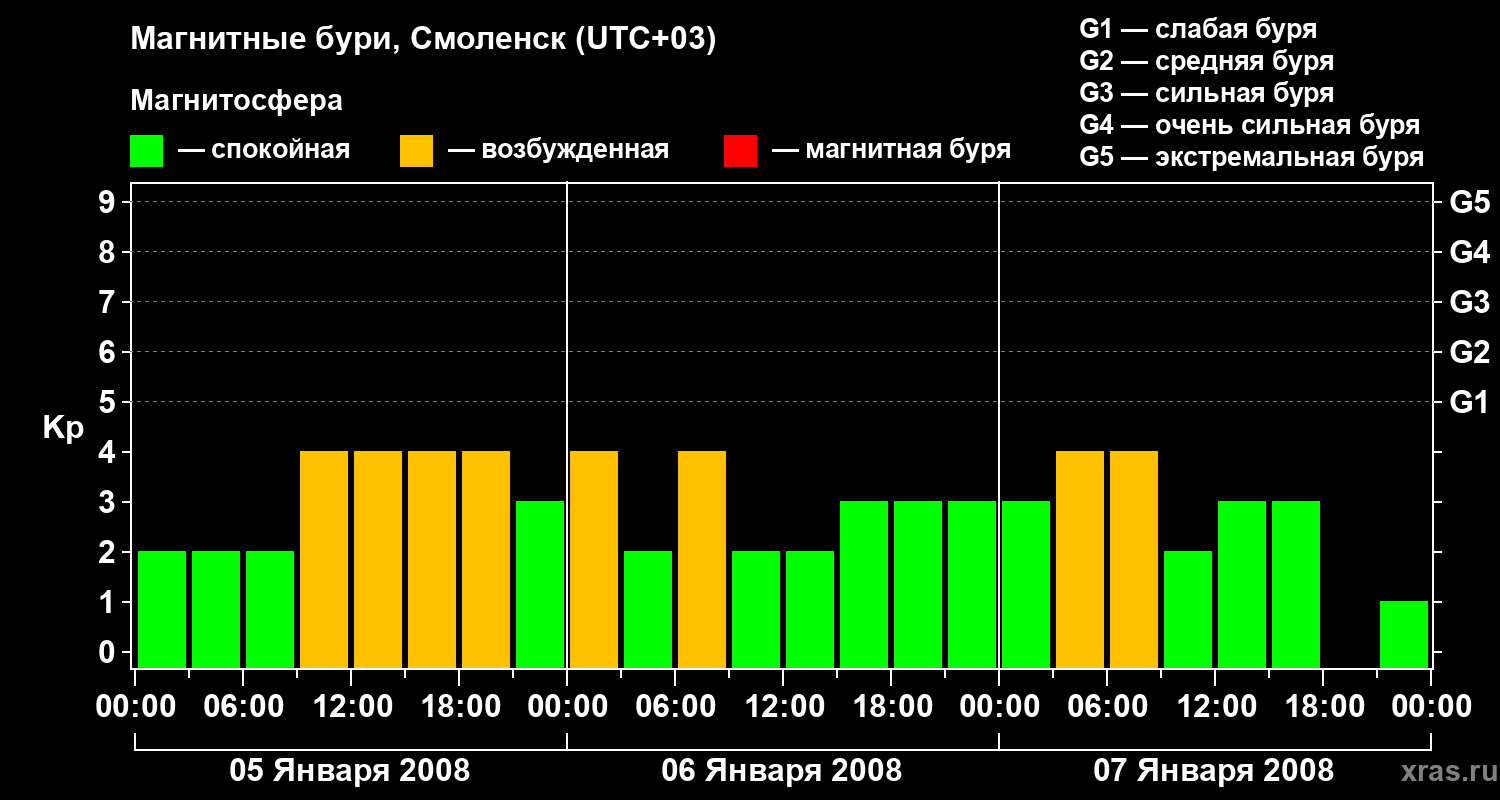Click the right-axis 'G3' storm level label
The width and height of the screenshot is (1500, 800).
[x=1470, y=303]
